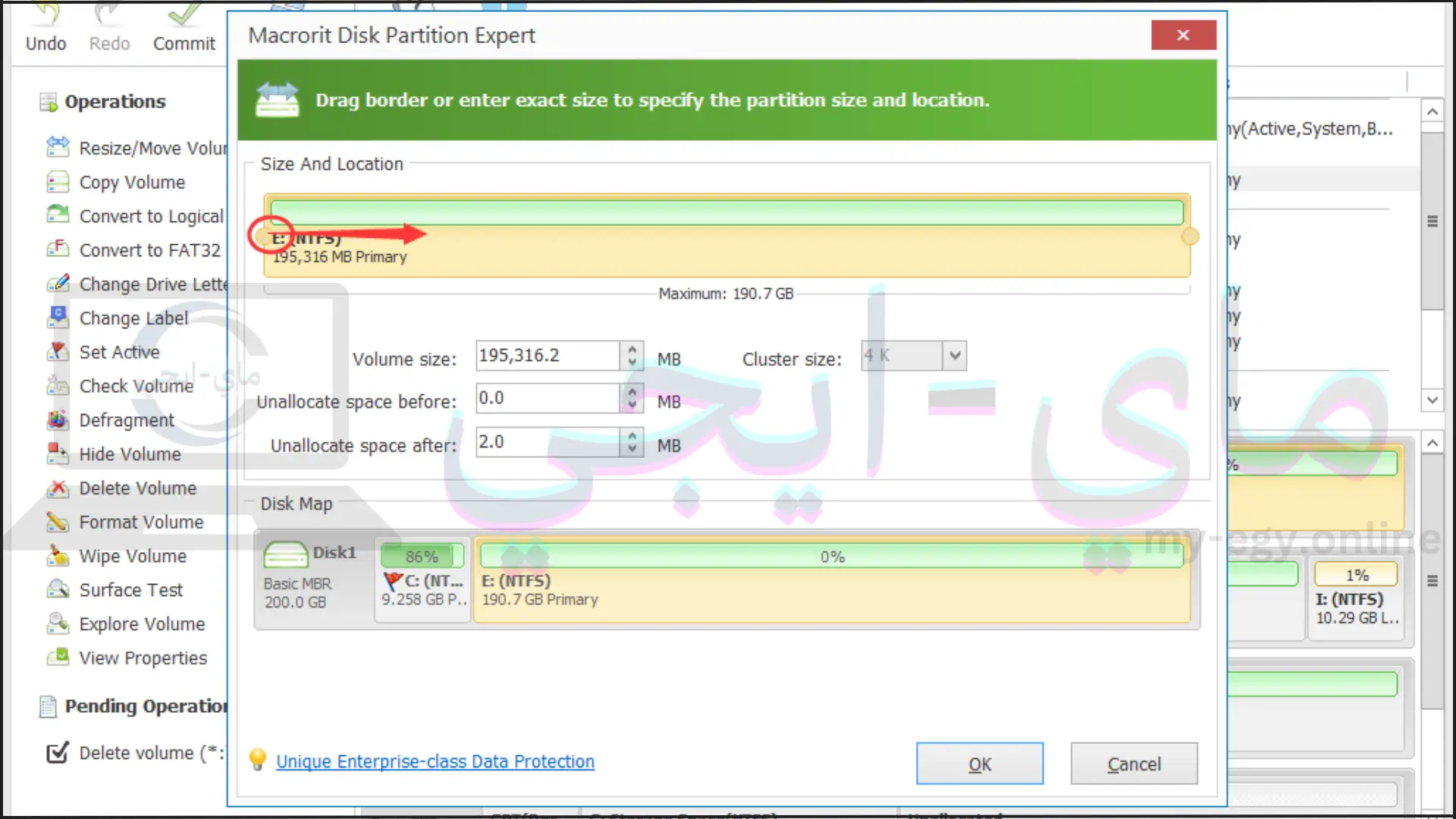Screen dimensions: 1456x819
Task: Click the Operations panel header icon
Action: [49, 102]
